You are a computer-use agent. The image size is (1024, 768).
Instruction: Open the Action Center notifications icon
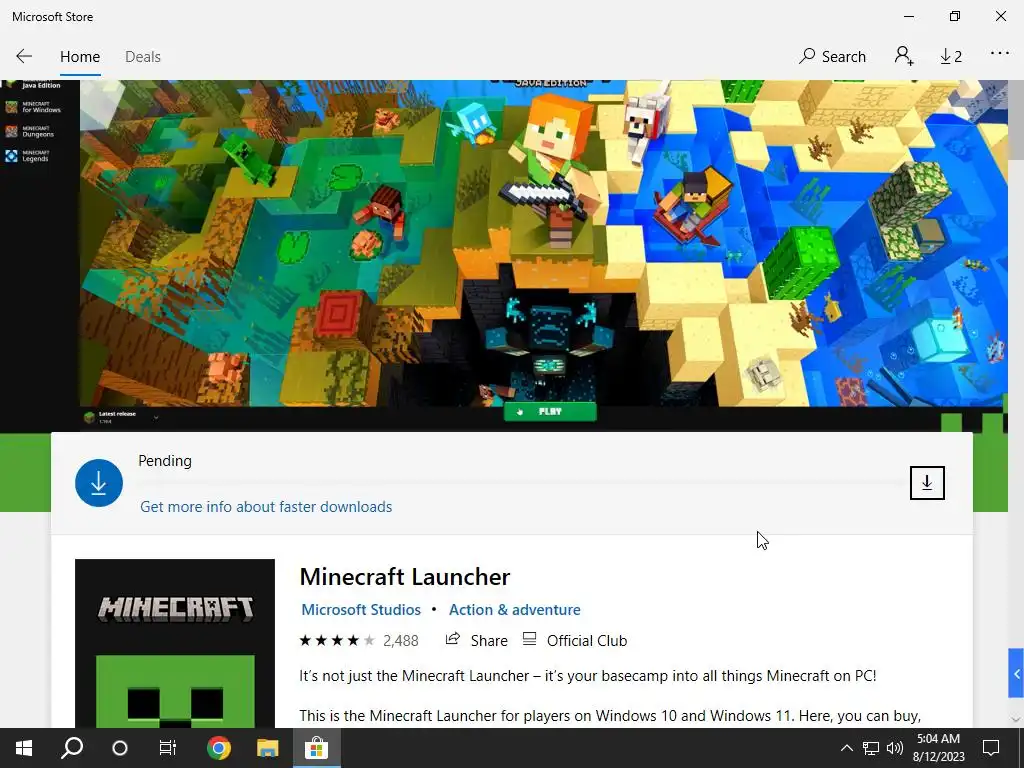(x=991, y=748)
